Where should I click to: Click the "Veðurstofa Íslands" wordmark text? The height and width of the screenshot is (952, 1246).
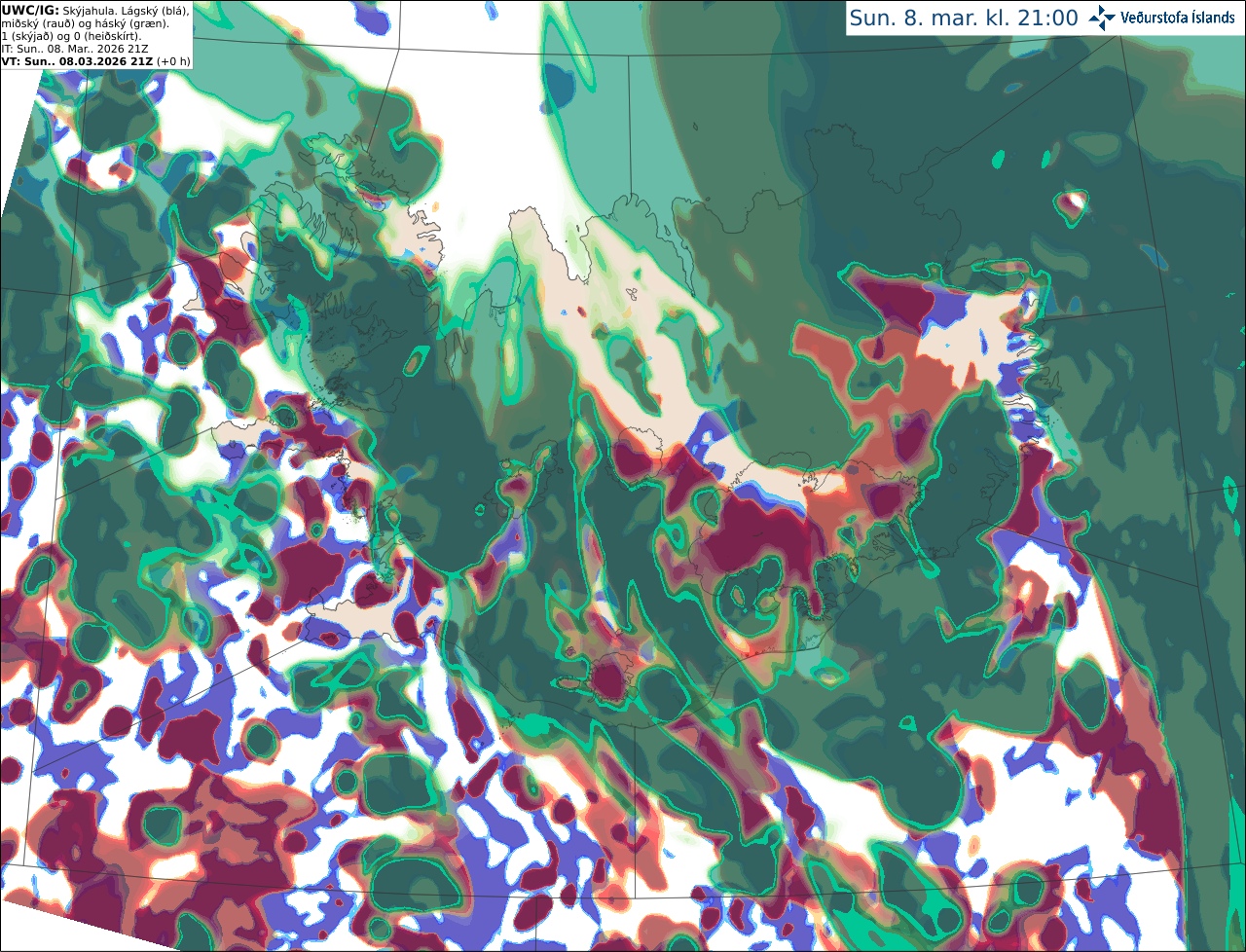pos(1177,18)
